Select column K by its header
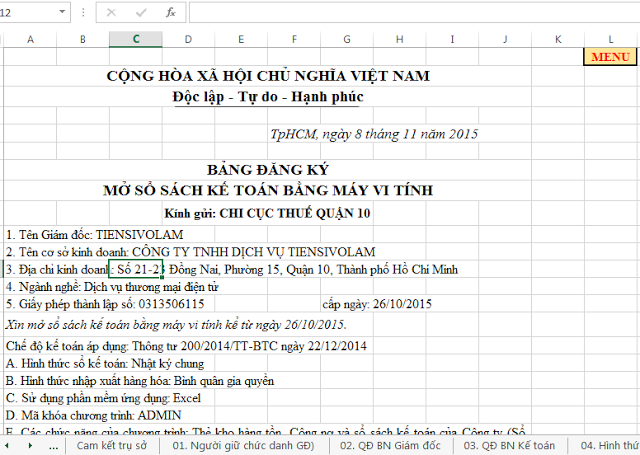Screen dimensions: 640x455 pyautogui.click(x=558, y=38)
